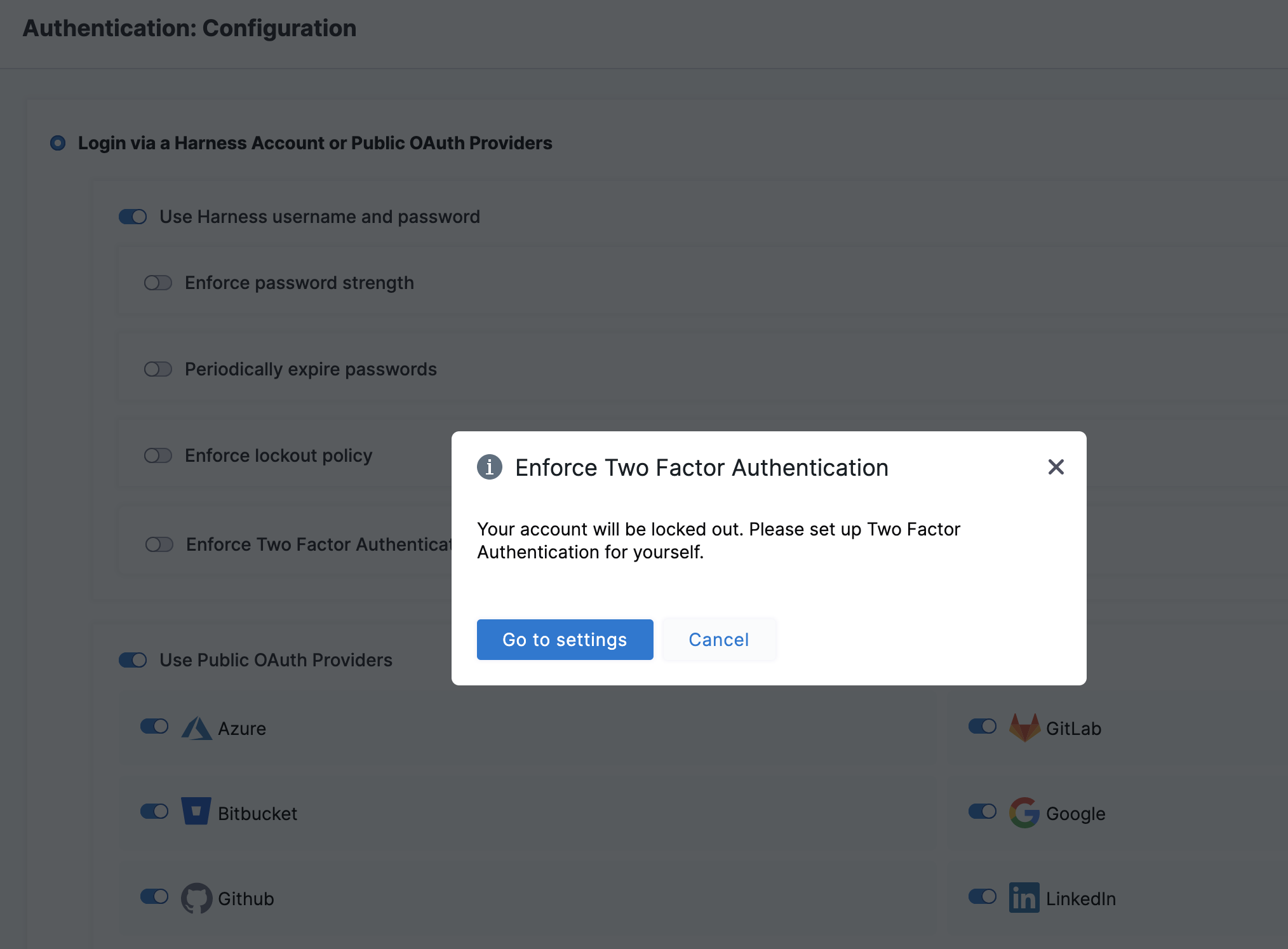Turn on Periodically expire passwords
This screenshot has width=1288, height=949.
(158, 369)
